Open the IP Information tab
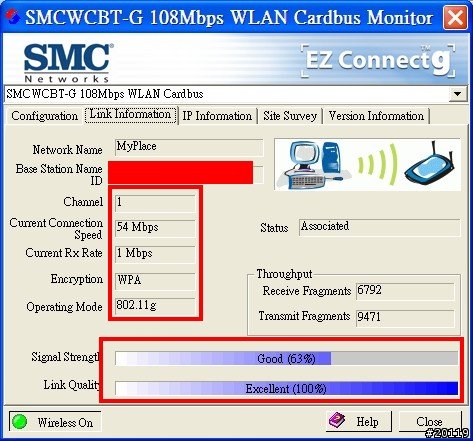Viewport: 473px width, 441px height. (x=217, y=116)
